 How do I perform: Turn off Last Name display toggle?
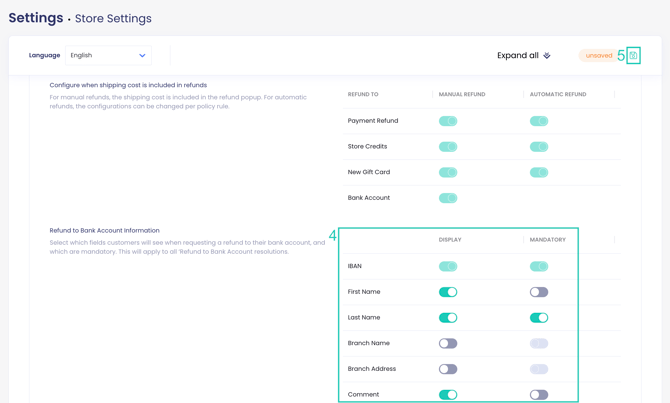pyautogui.click(x=448, y=318)
